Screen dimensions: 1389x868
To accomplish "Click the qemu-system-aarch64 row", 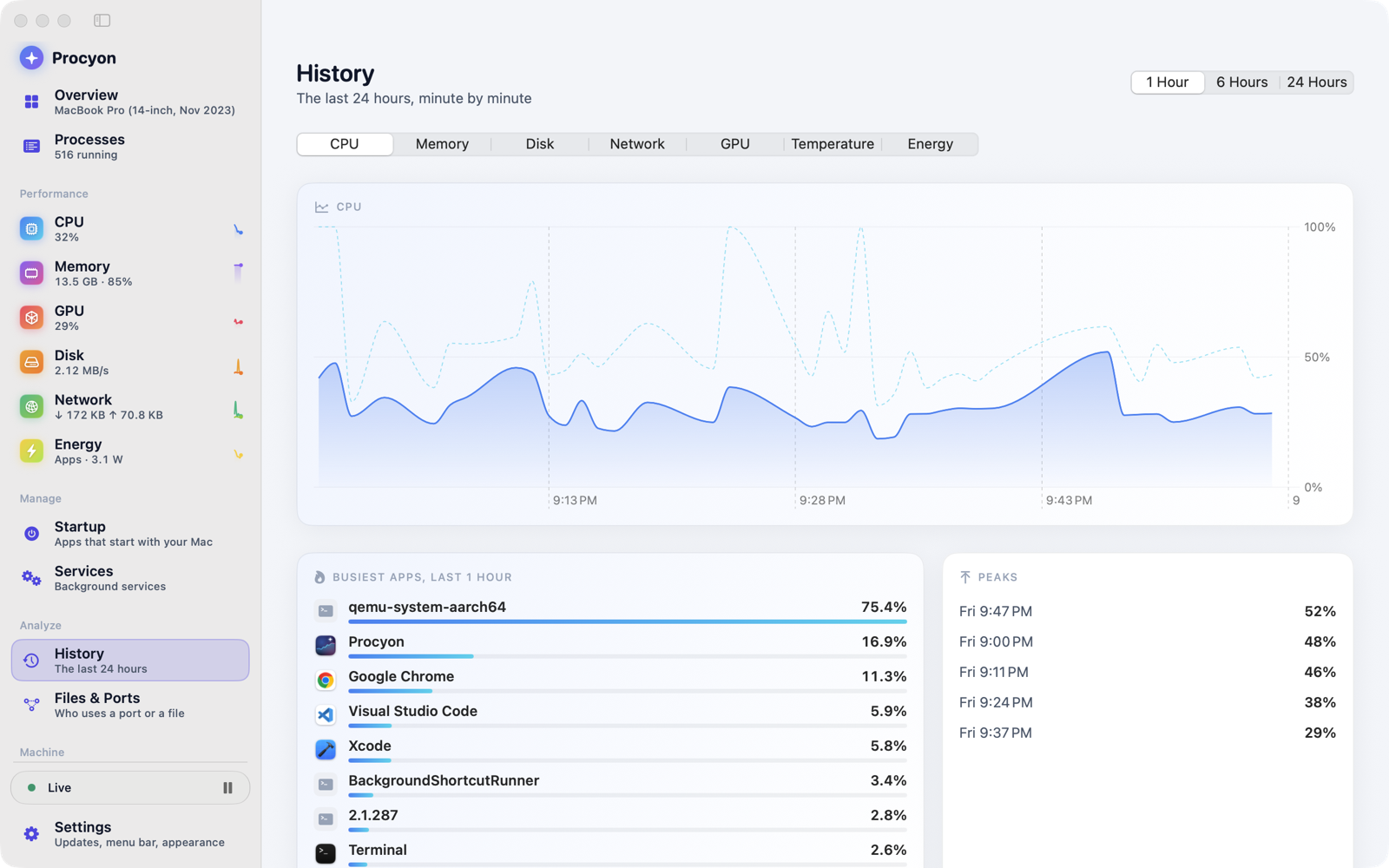I will click(610, 610).
